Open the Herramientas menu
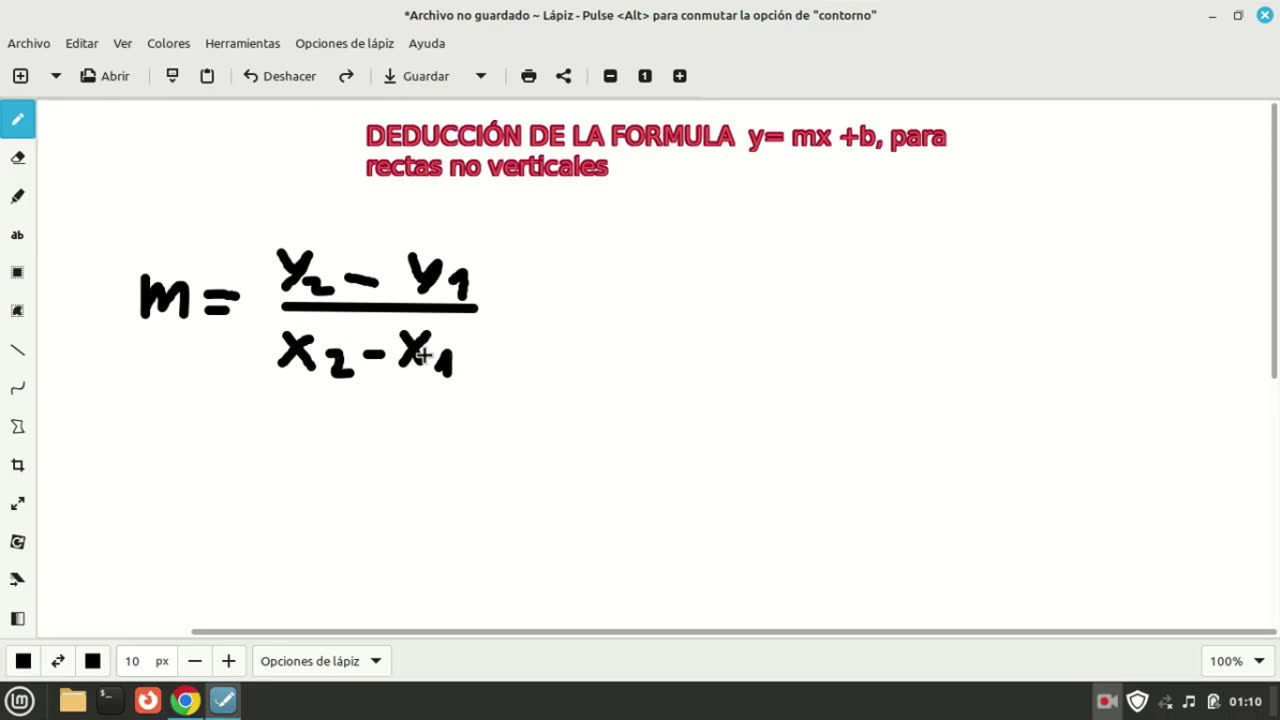 point(243,43)
